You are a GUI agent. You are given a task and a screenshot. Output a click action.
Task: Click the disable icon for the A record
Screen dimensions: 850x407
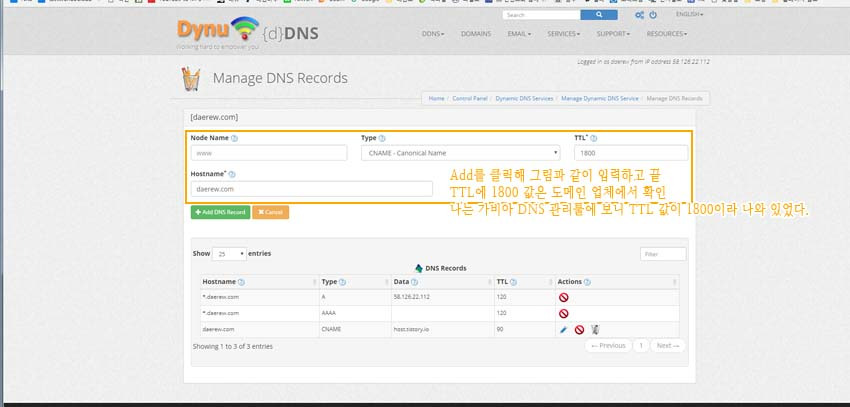563,298
